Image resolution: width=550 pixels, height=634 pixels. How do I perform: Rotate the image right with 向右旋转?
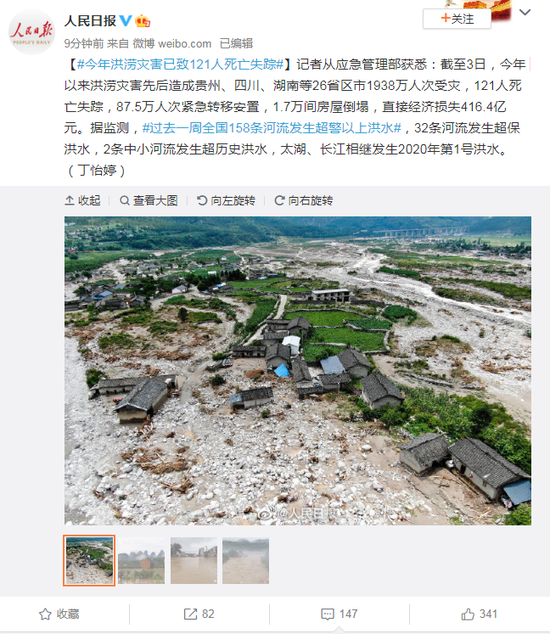point(303,200)
